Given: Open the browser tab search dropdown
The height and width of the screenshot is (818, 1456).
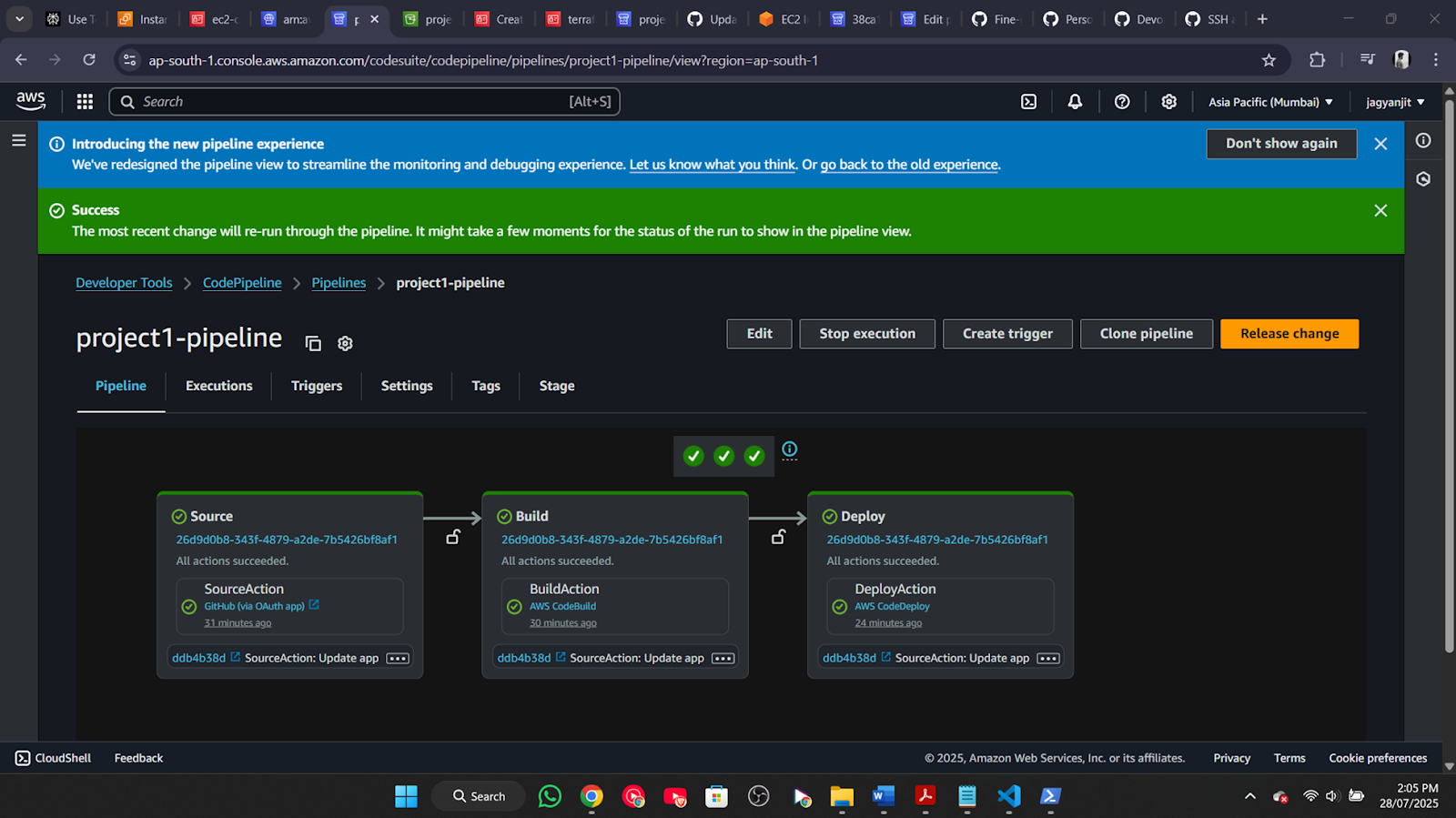Looking at the screenshot, I should click(19, 19).
